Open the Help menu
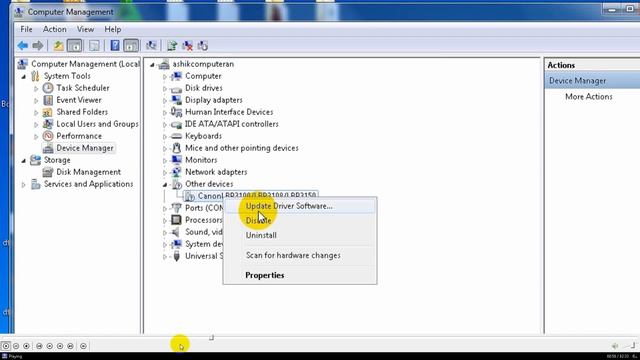Image resolution: width=640 pixels, height=360 pixels. [113, 29]
